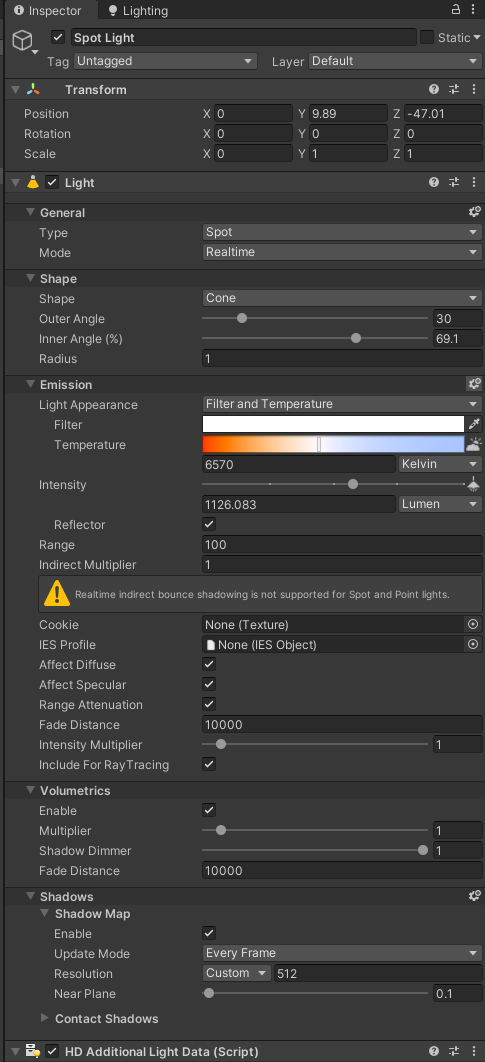Open the light Mode dropdown
The height and width of the screenshot is (1062, 485).
tap(342, 252)
